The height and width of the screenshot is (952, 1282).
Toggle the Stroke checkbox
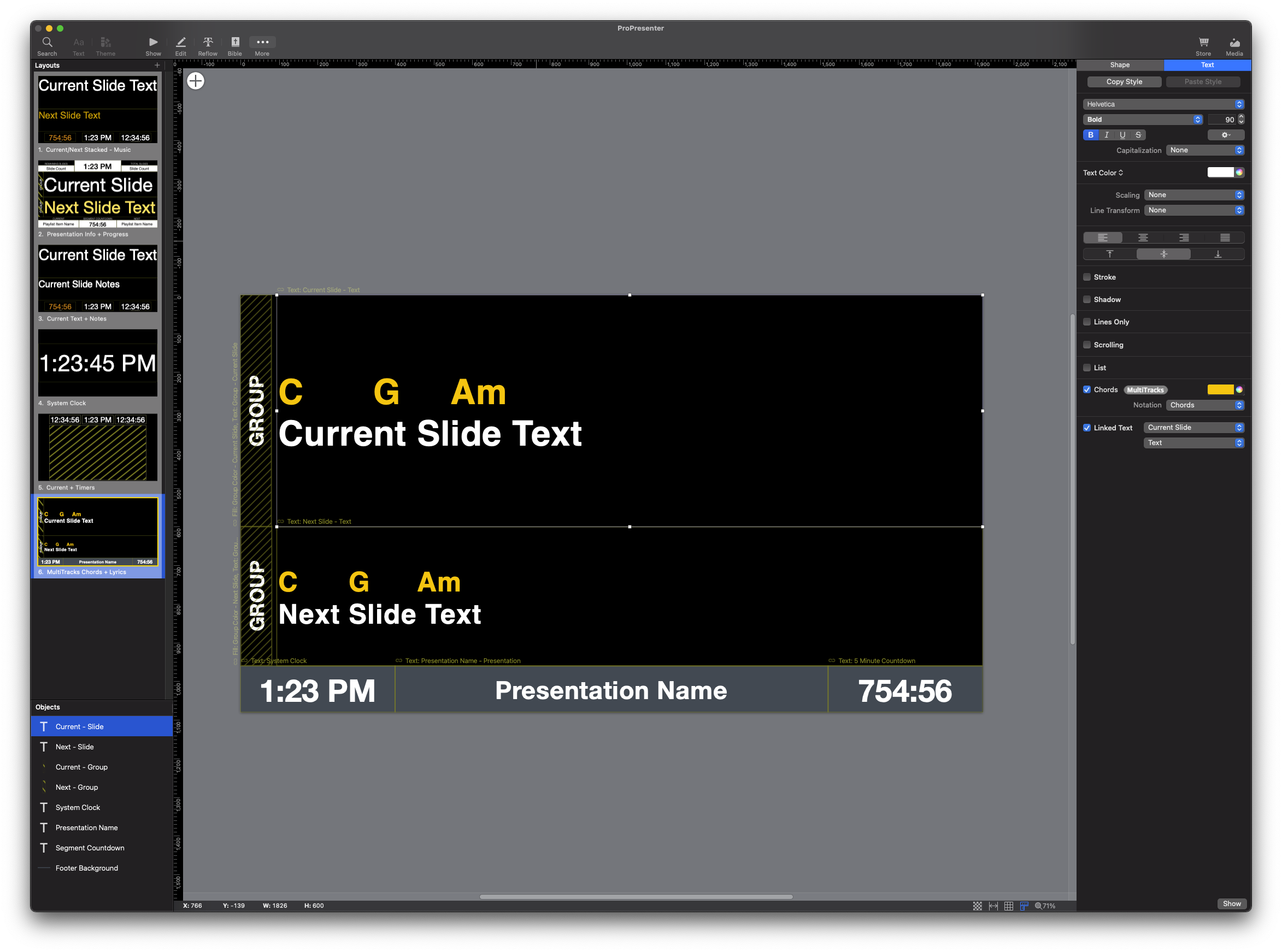[x=1087, y=277]
